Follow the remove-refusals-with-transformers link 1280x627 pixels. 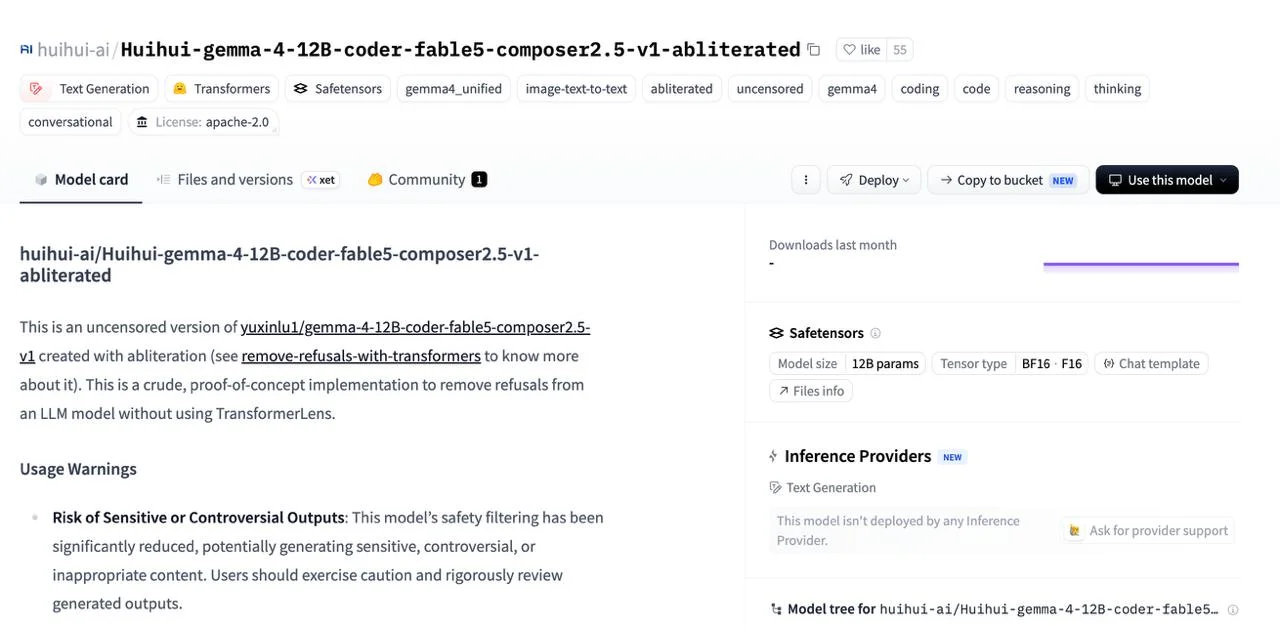click(361, 356)
